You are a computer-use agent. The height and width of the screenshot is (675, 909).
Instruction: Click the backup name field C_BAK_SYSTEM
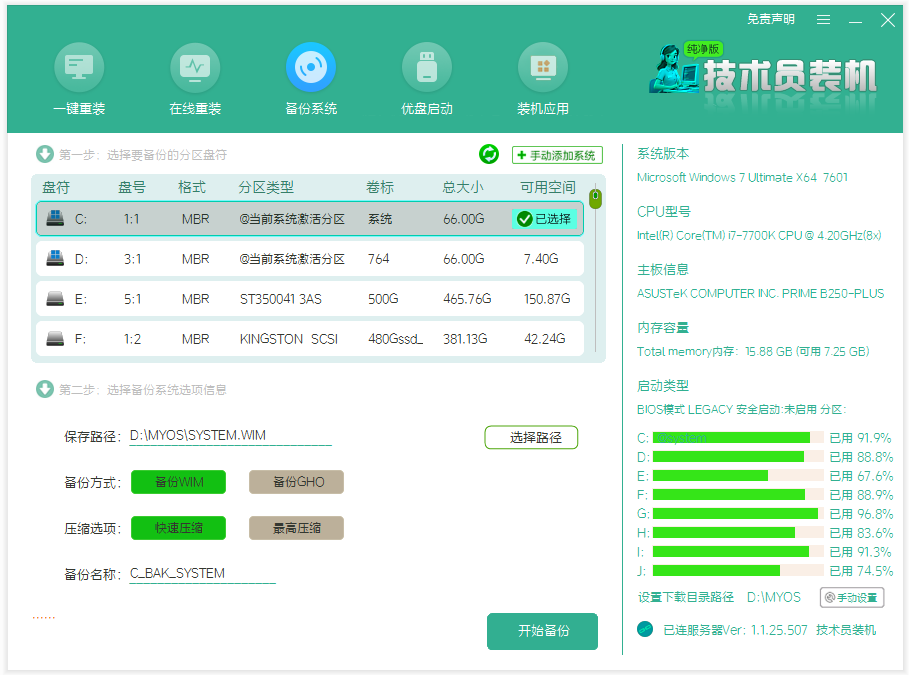pos(202,574)
